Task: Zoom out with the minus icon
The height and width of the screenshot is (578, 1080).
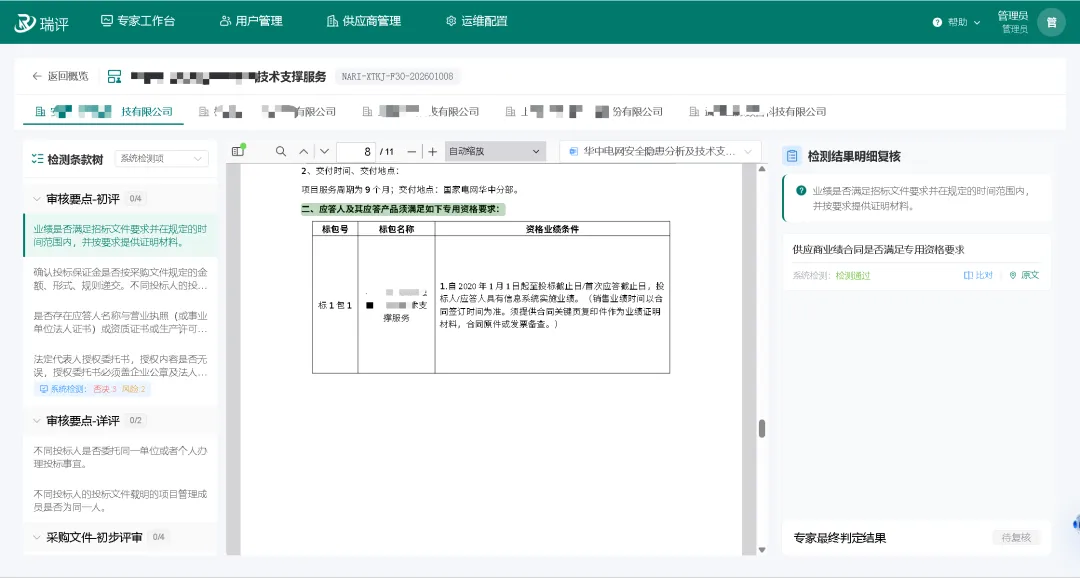Action: click(411, 152)
